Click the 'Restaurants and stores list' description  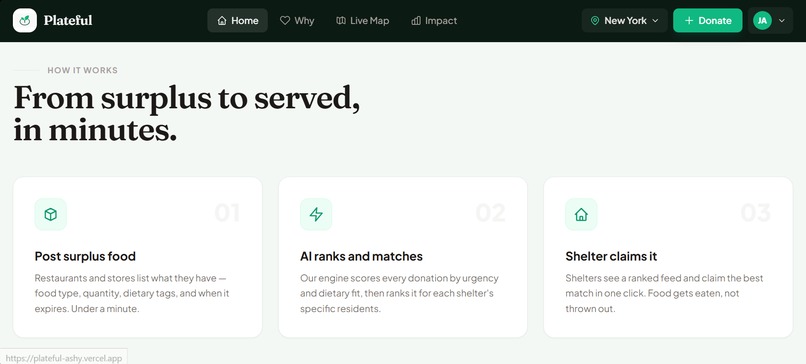[x=132, y=294]
